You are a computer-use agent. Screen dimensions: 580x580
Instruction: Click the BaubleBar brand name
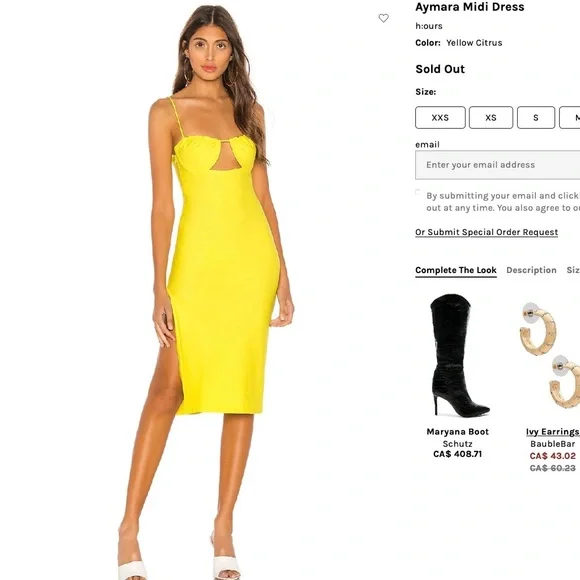coord(553,444)
